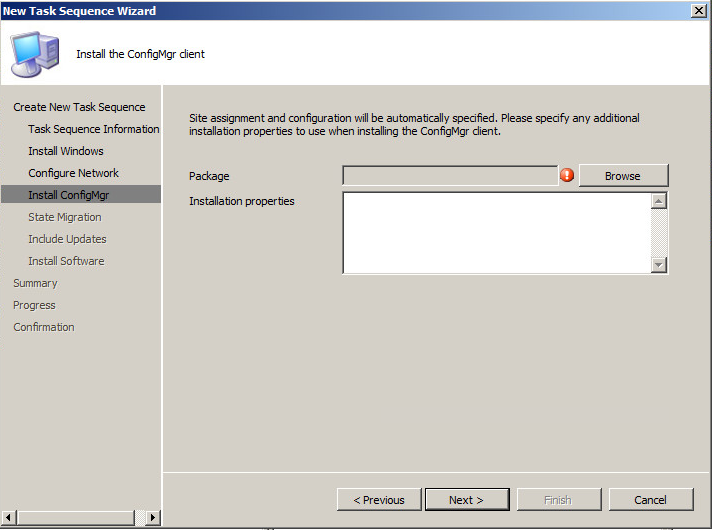This screenshot has height=530, width=712.
Task: Click the sidebar horizontal scrollbar thumb
Action: coord(76,517)
